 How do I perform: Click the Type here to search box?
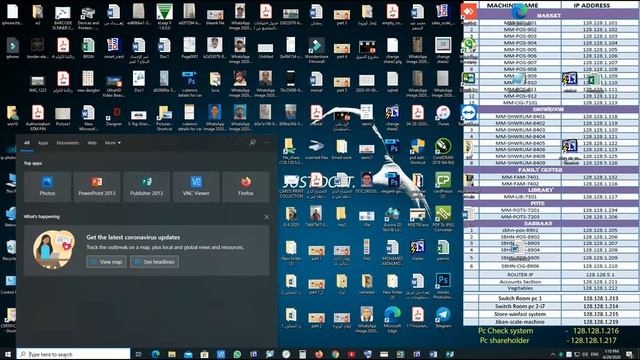point(73,354)
